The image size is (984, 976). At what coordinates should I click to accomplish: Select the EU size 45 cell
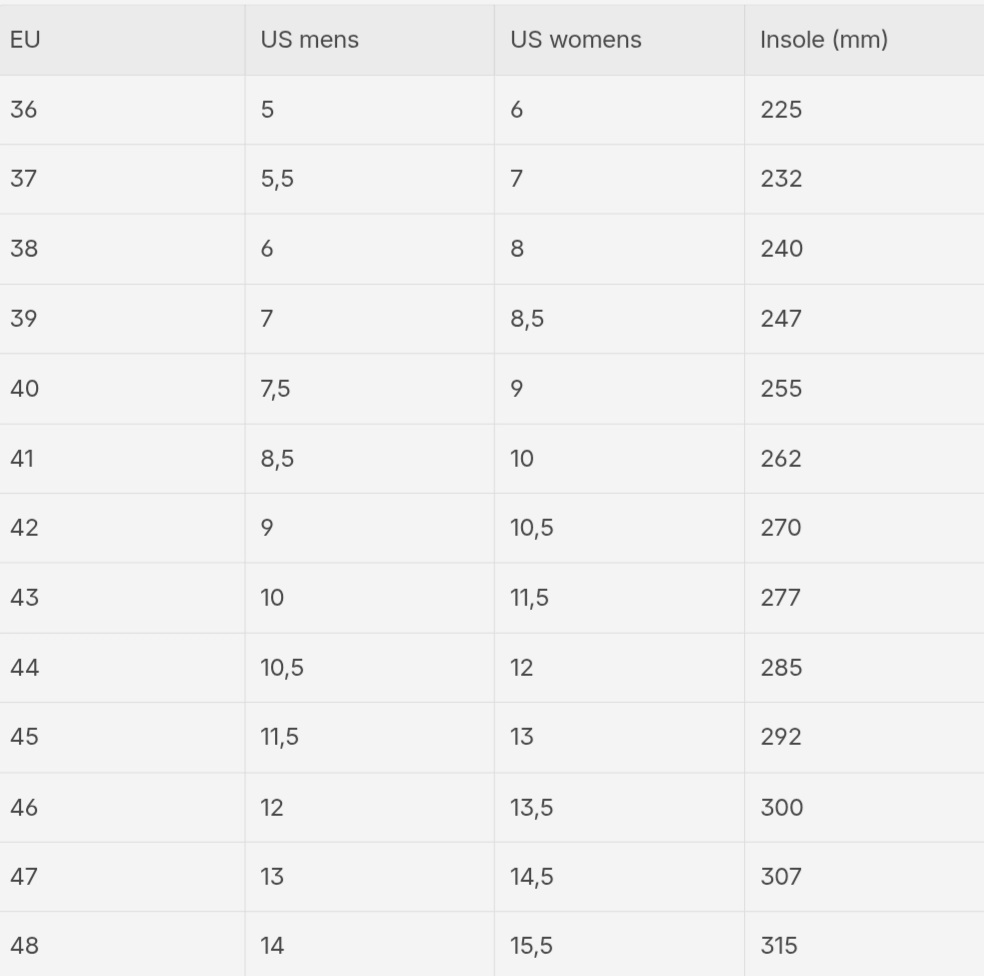click(x=24, y=736)
